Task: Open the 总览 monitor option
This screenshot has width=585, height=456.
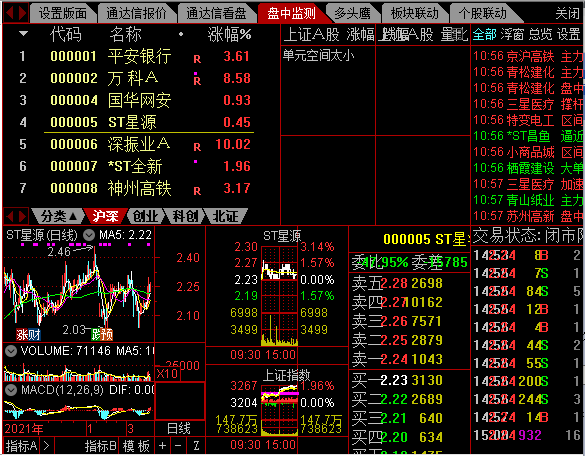Action: coord(540,35)
